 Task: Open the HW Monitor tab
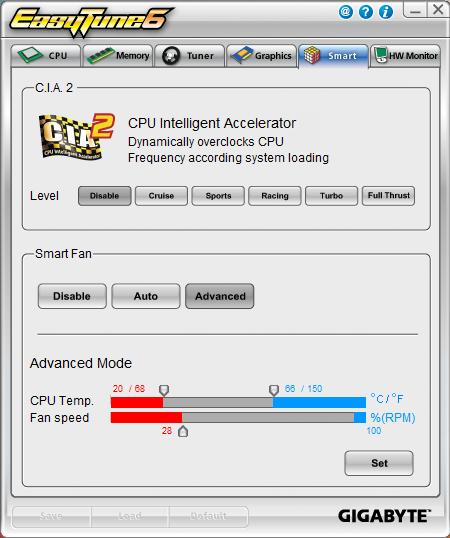[x=405, y=55]
